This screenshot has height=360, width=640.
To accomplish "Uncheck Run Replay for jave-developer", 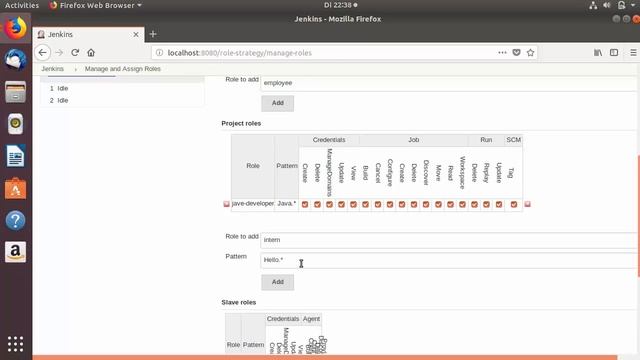I will [x=487, y=204].
